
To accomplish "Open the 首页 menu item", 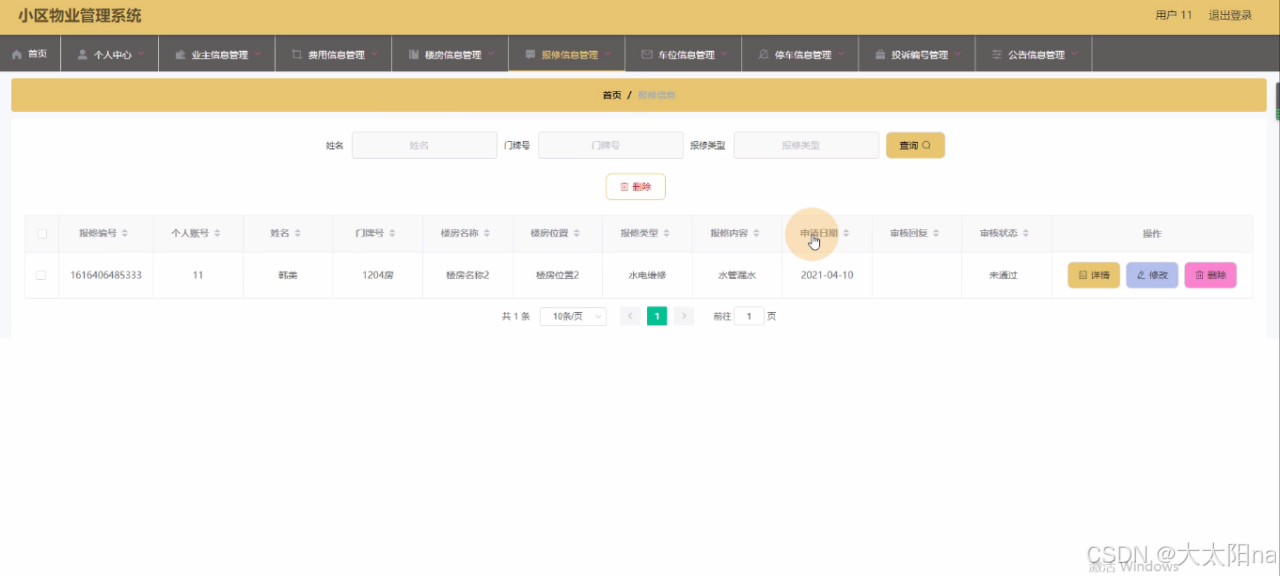I will [x=30, y=54].
